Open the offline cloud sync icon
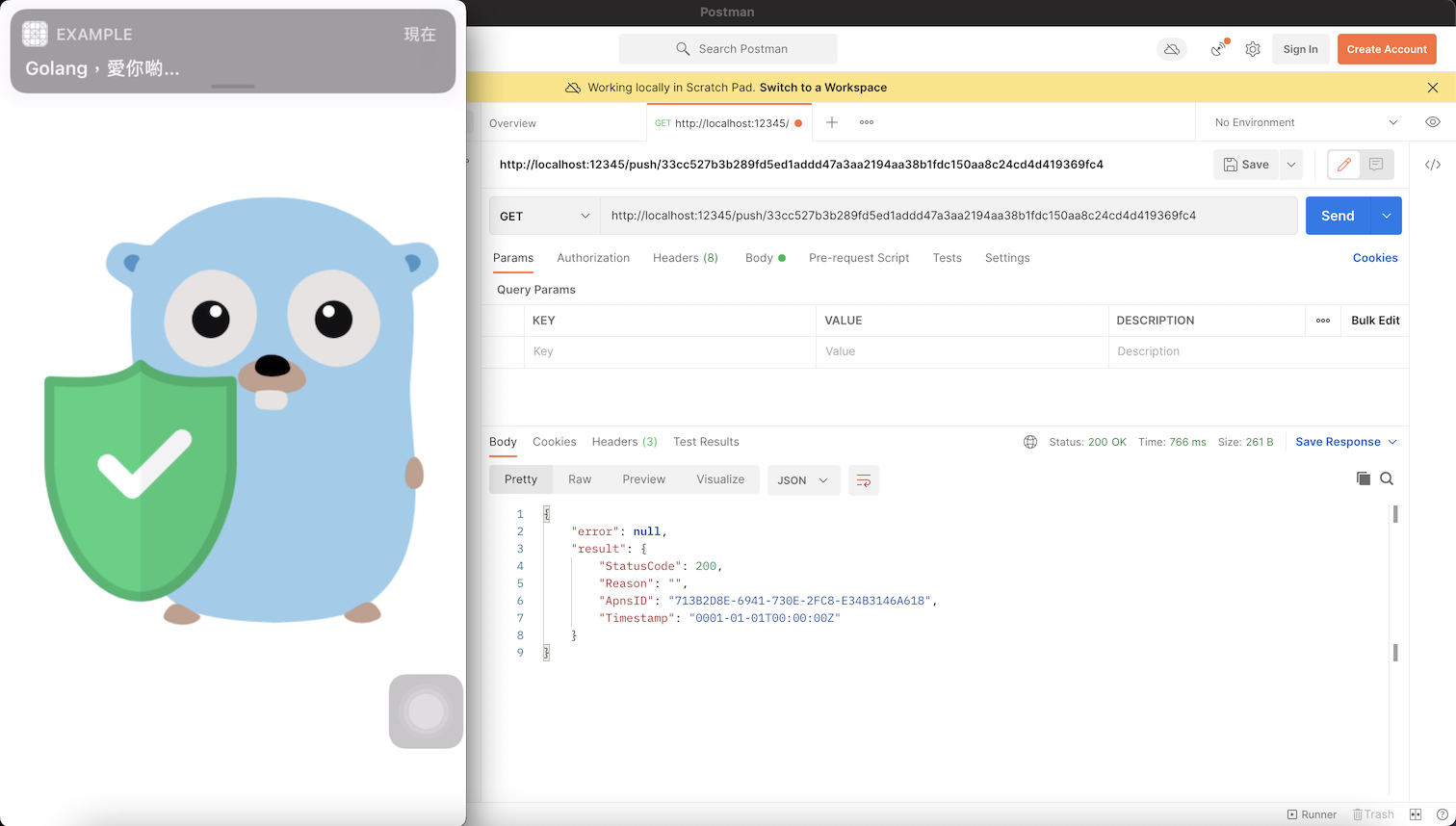Viewport: 1456px width, 826px height. point(1172,49)
